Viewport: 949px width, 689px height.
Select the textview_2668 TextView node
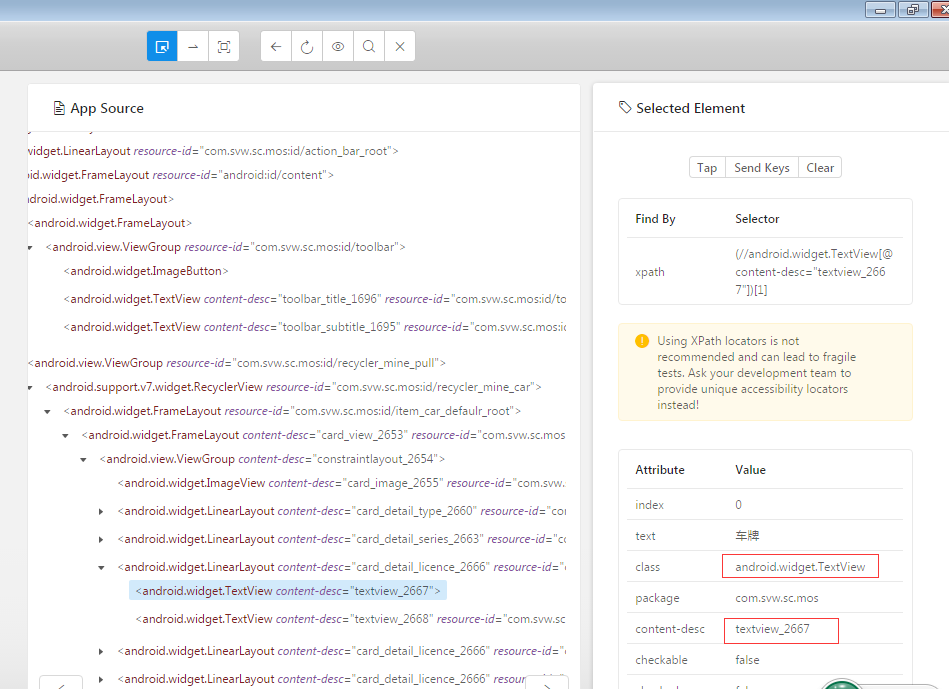350,619
